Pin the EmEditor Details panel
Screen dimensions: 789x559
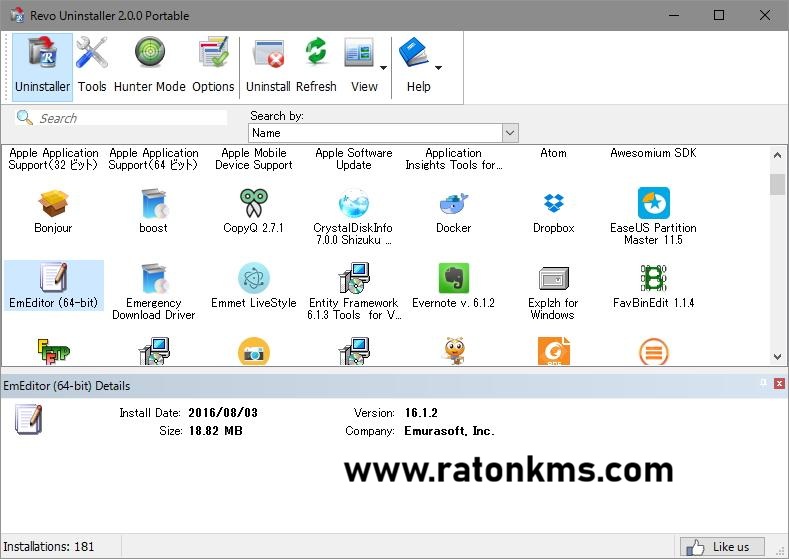point(763,383)
